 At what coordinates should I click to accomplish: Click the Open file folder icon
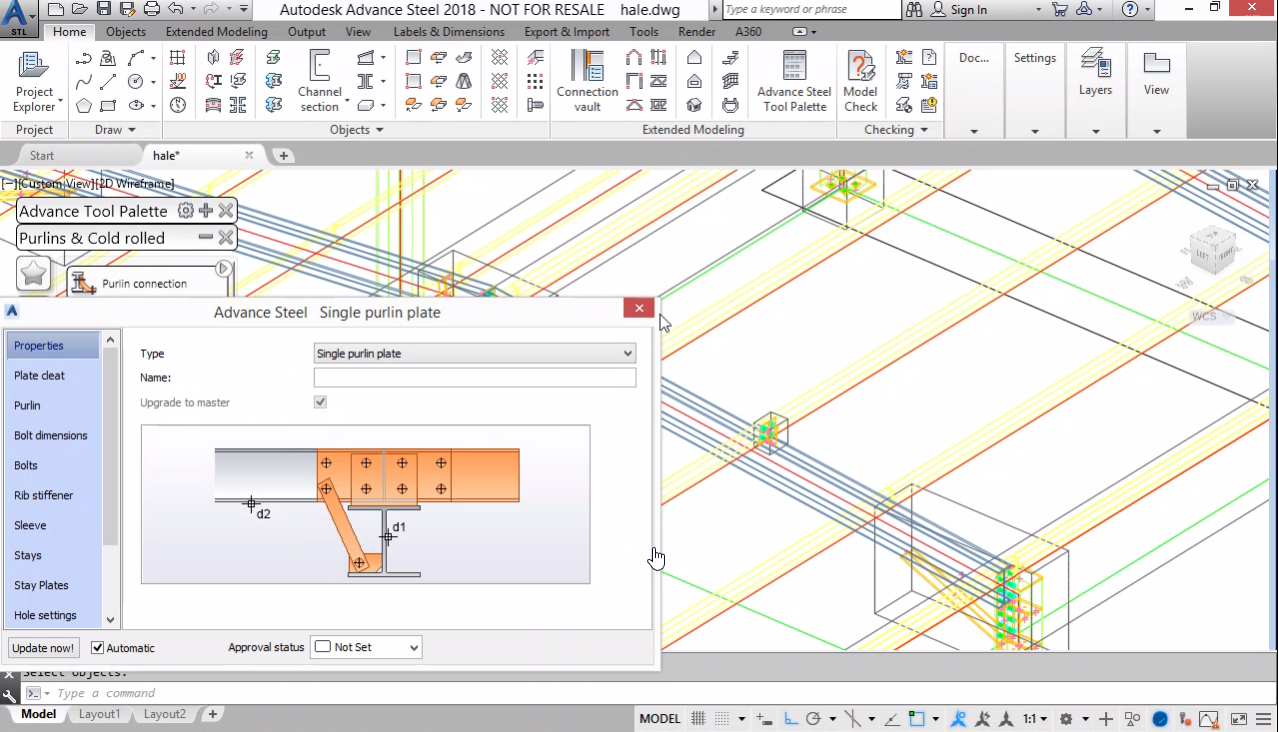[x=79, y=9]
